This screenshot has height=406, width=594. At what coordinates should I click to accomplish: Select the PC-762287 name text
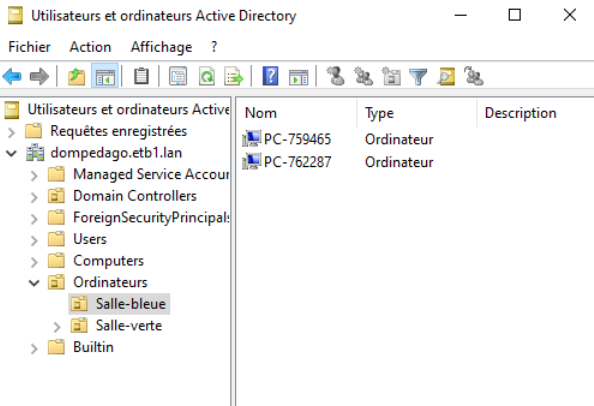297,162
